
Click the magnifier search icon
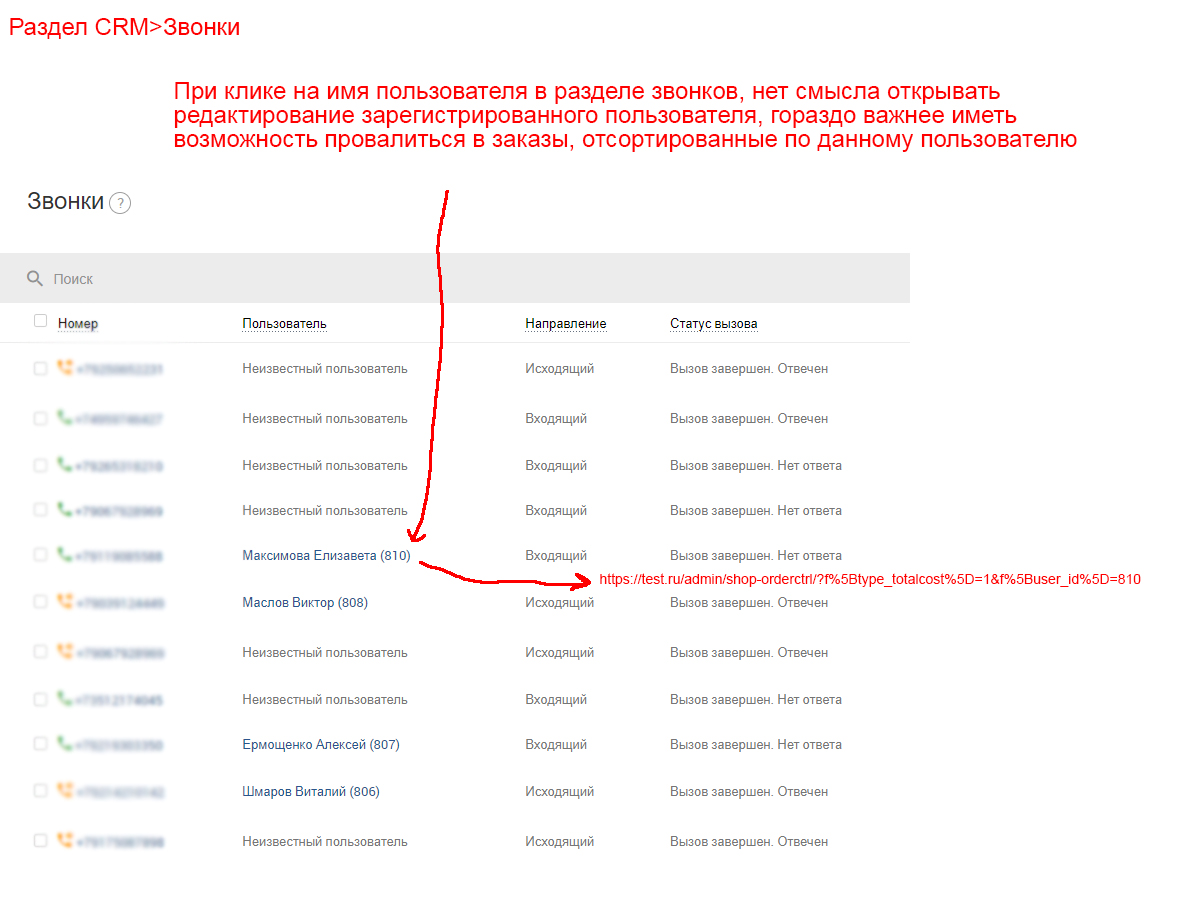point(35,278)
